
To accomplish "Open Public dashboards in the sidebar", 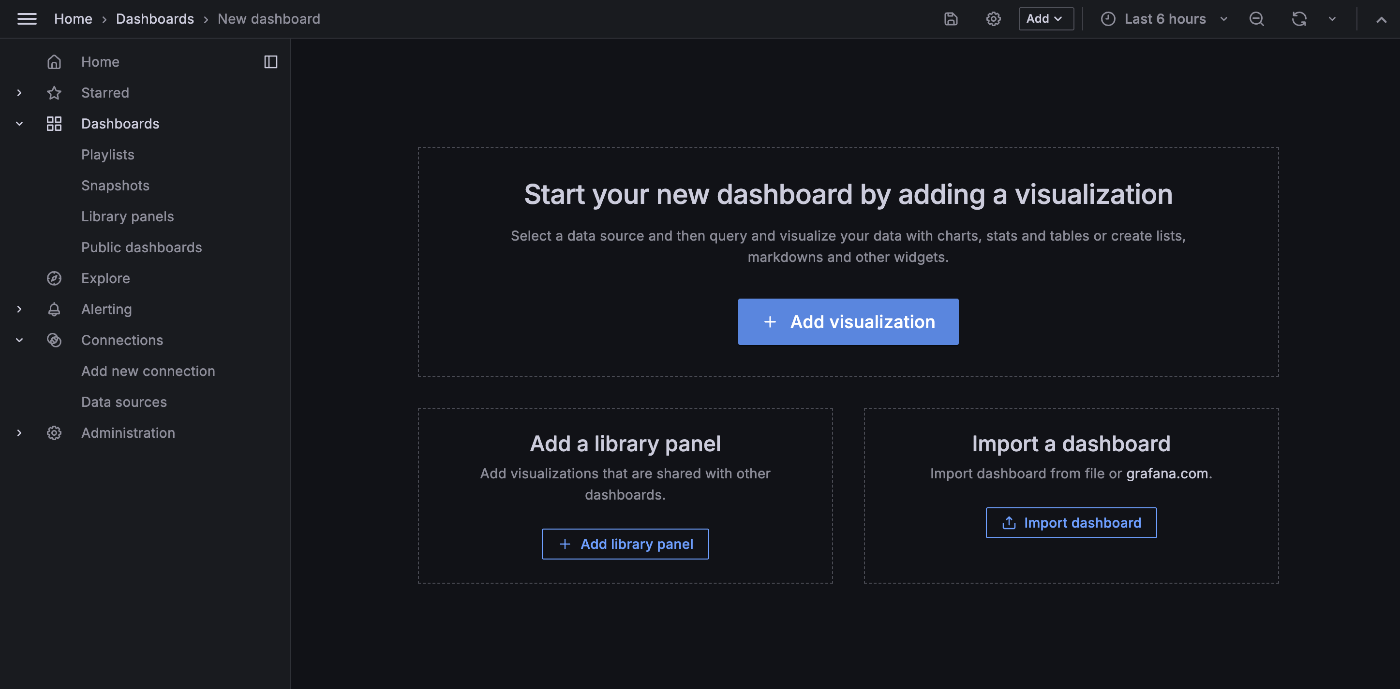I will coord(141,248).
